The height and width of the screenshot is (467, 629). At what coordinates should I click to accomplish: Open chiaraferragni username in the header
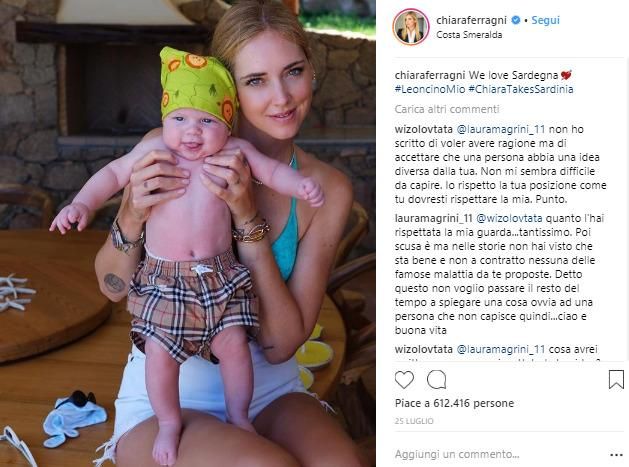point(471,20)
